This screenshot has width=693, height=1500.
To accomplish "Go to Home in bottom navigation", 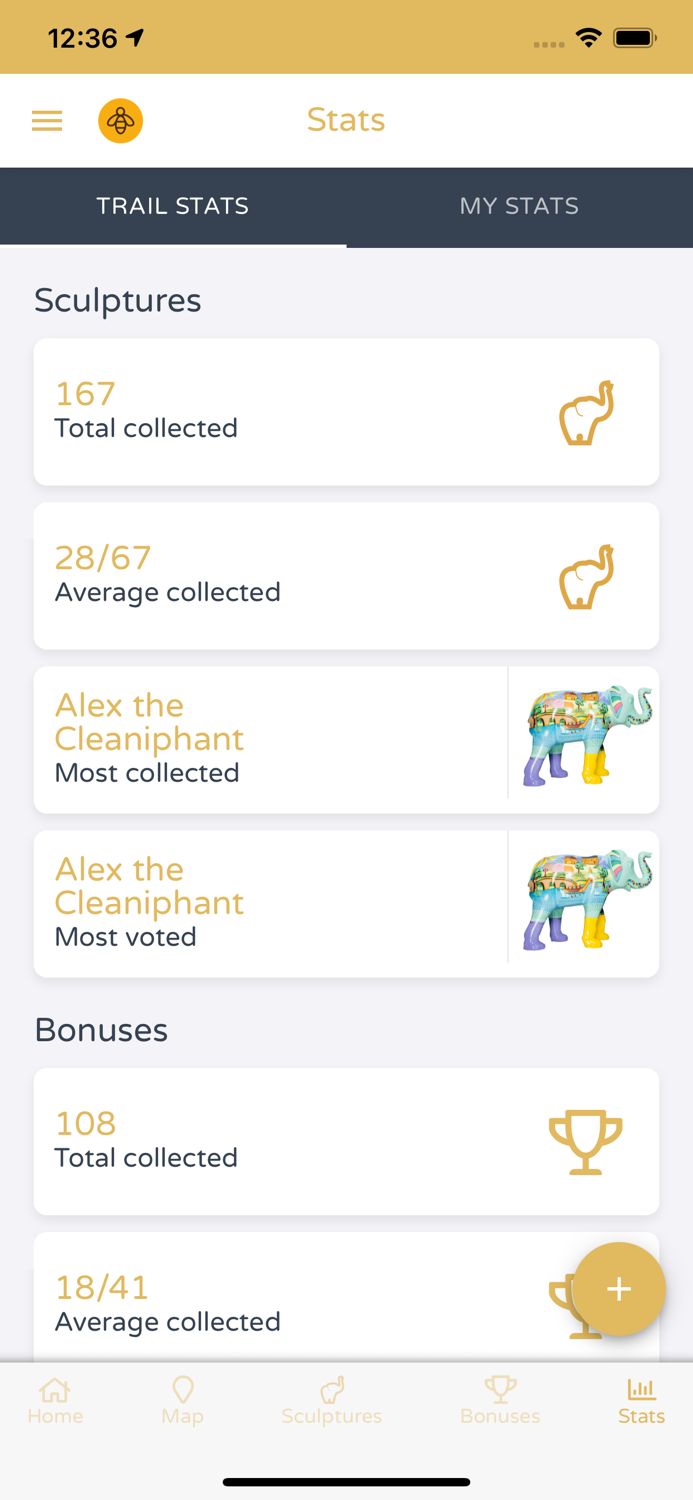I will [55, 1401].
